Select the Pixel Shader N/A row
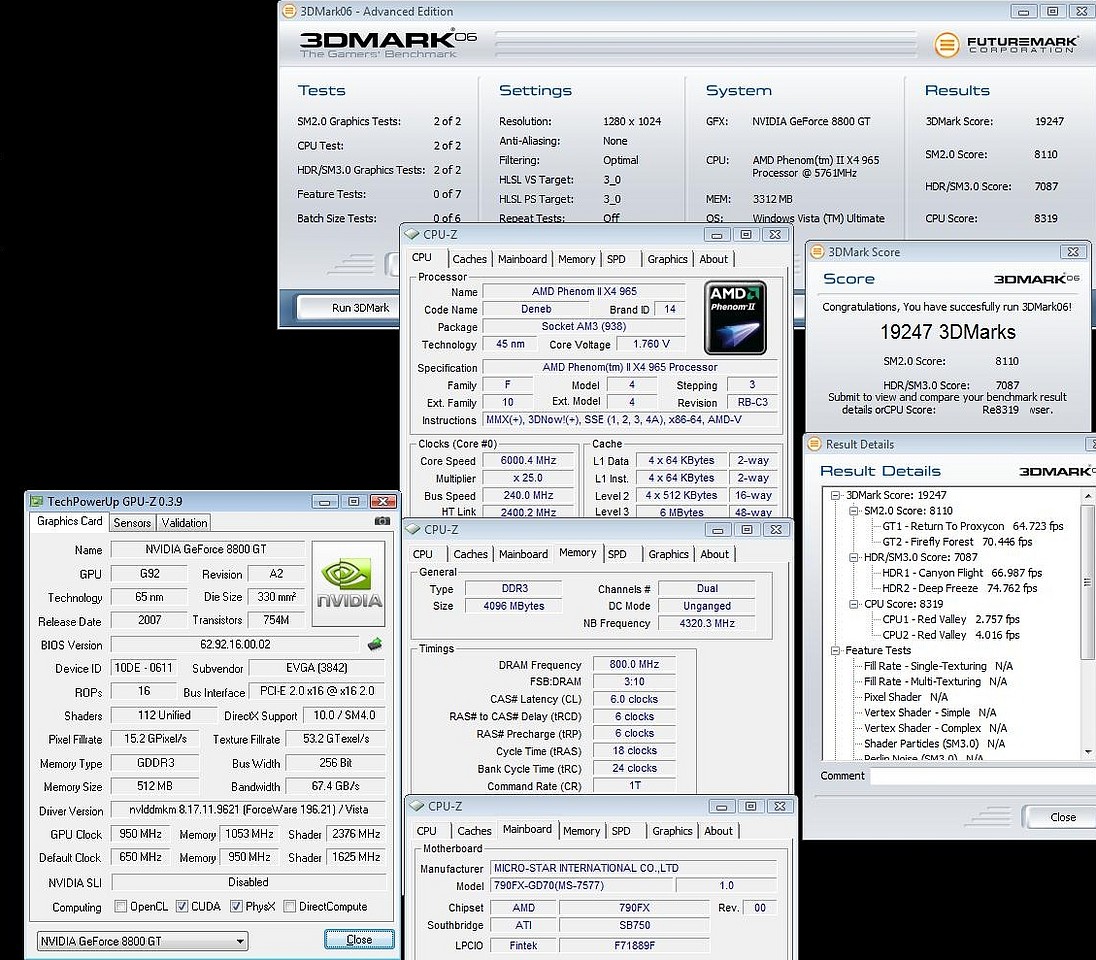1096x960 pixels. click(x=906, y=696)
